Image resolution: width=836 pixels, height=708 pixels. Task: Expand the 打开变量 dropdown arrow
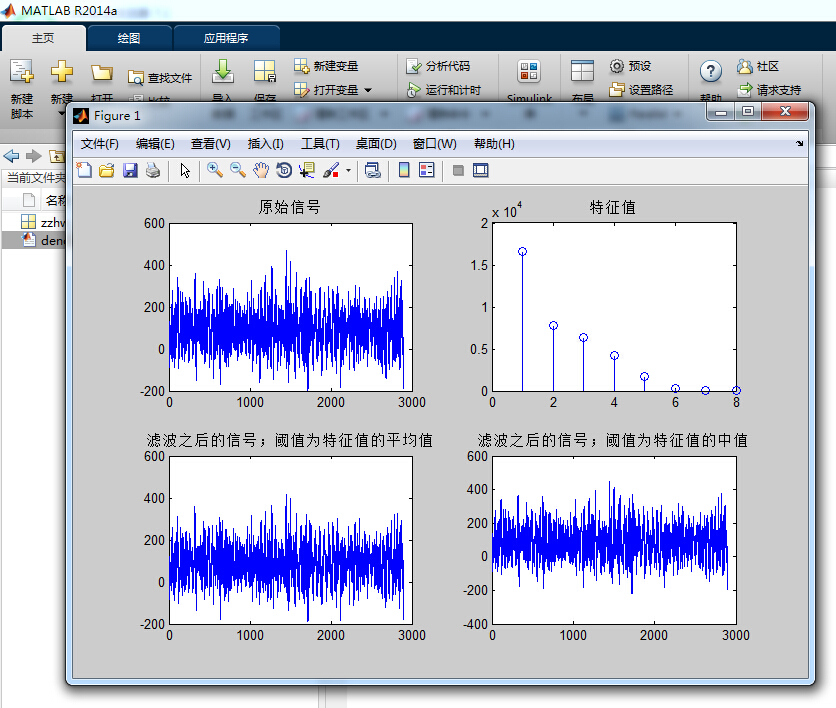(x=368, y=90)
